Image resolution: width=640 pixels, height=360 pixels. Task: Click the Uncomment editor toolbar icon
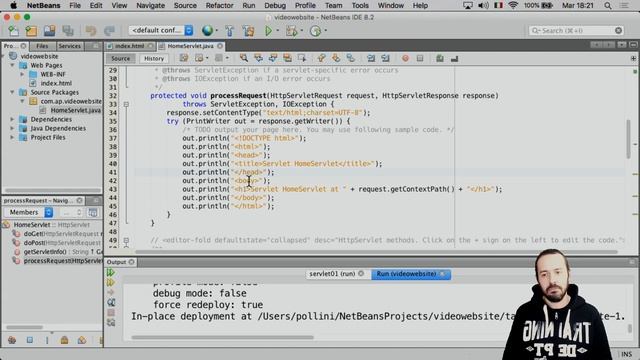454,59
